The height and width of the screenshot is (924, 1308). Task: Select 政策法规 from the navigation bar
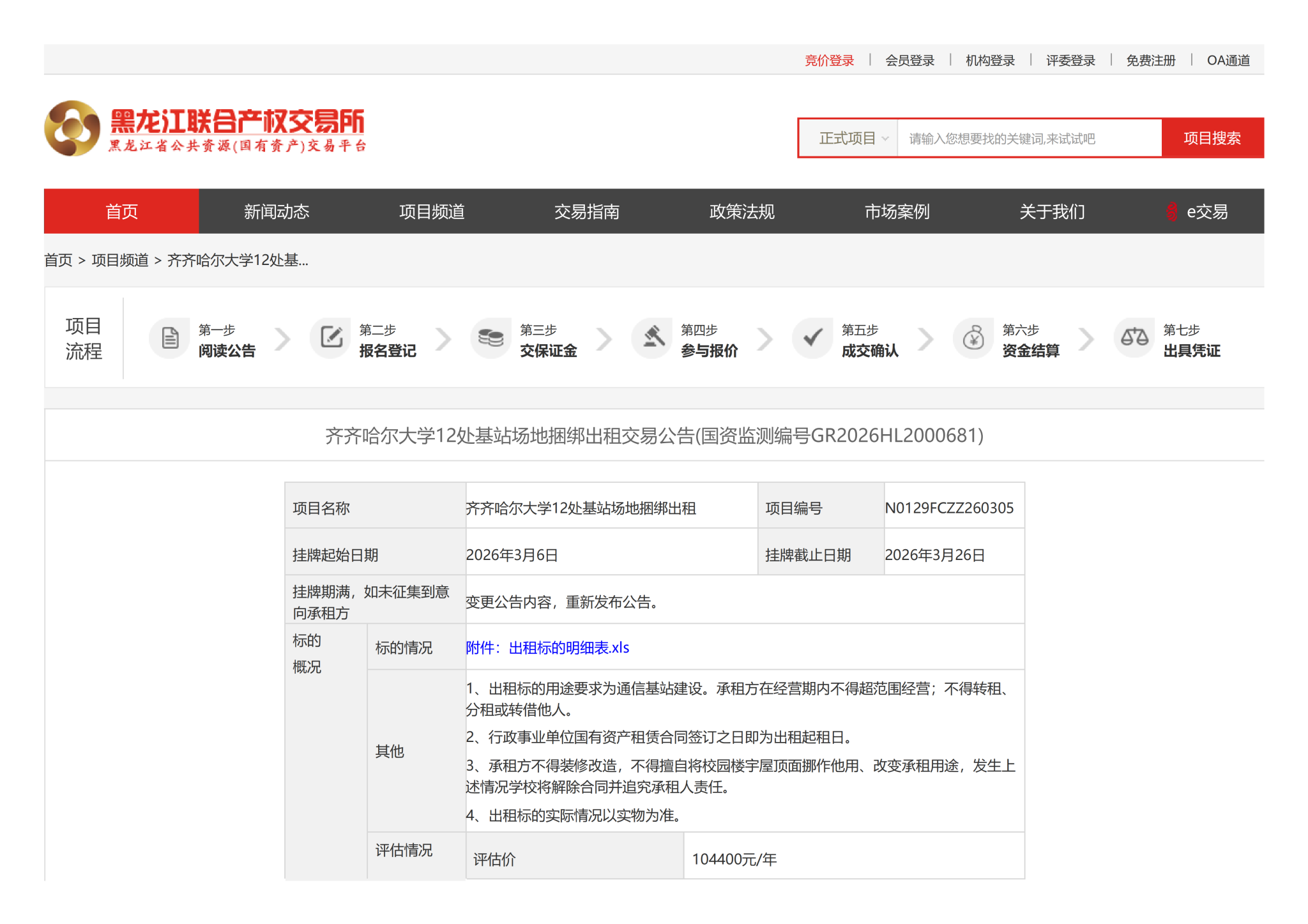point(741,212)
